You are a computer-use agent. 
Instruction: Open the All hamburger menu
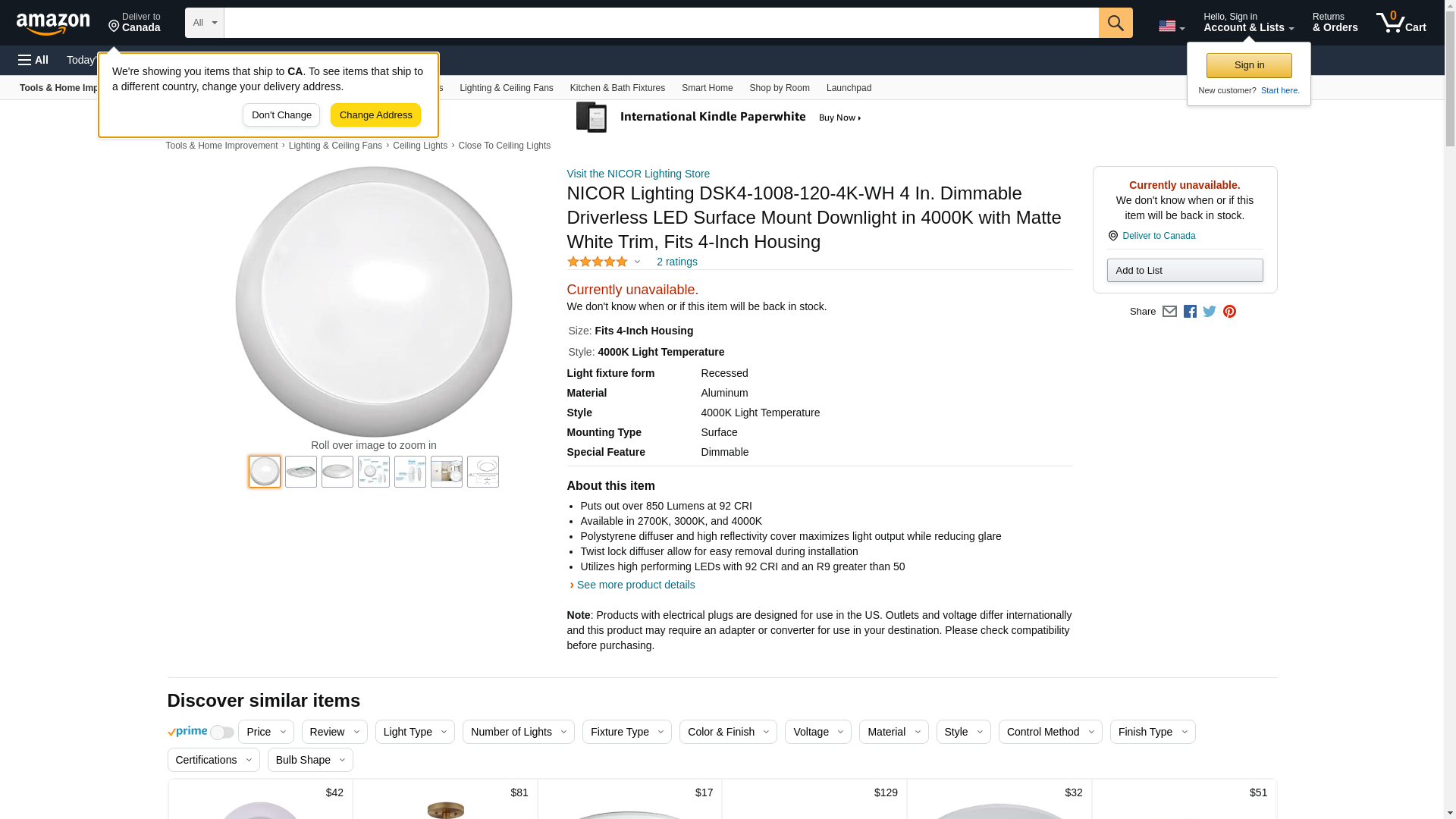click(33, 60)
